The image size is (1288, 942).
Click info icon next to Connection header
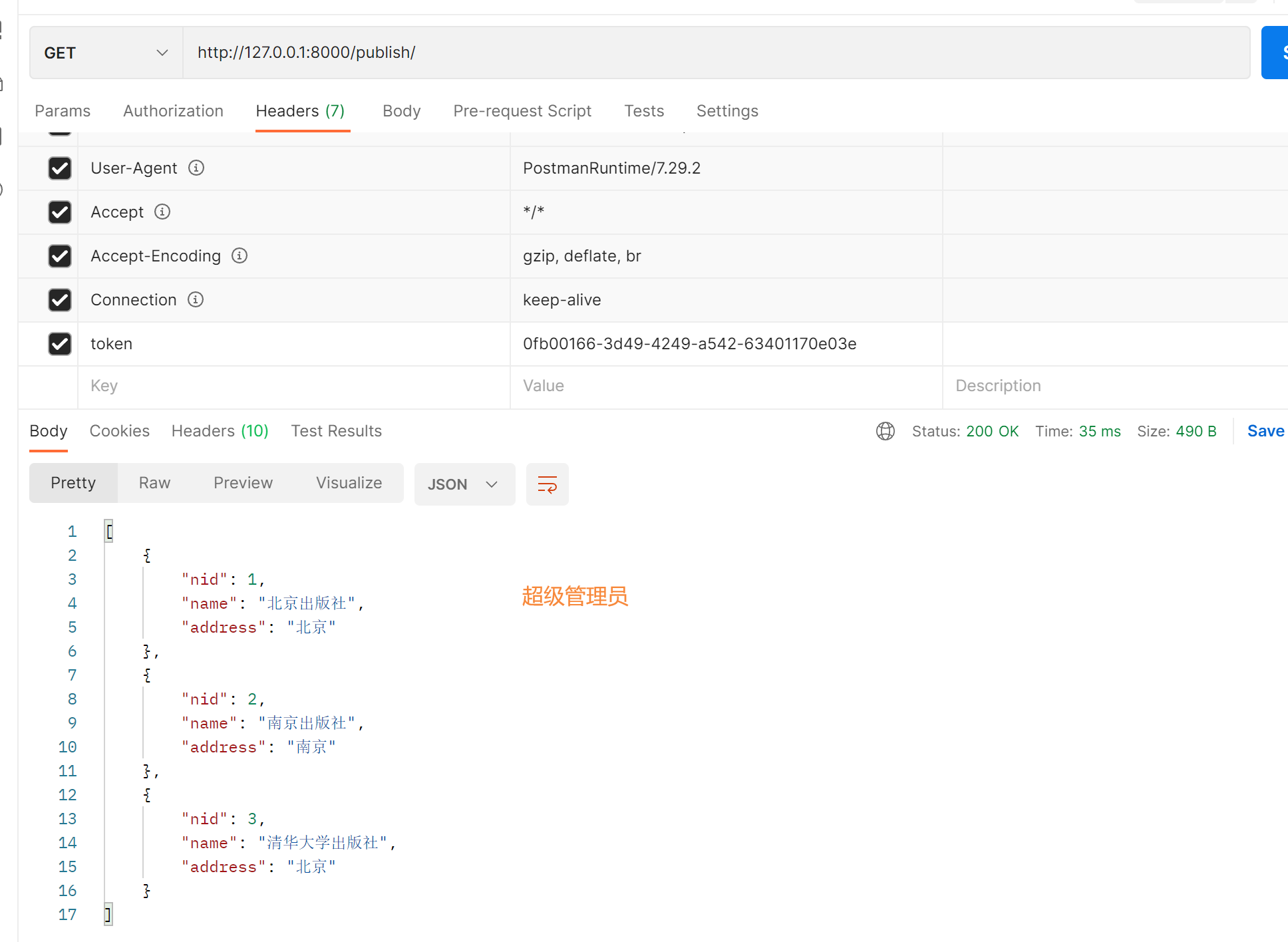[x=195, y=299]
